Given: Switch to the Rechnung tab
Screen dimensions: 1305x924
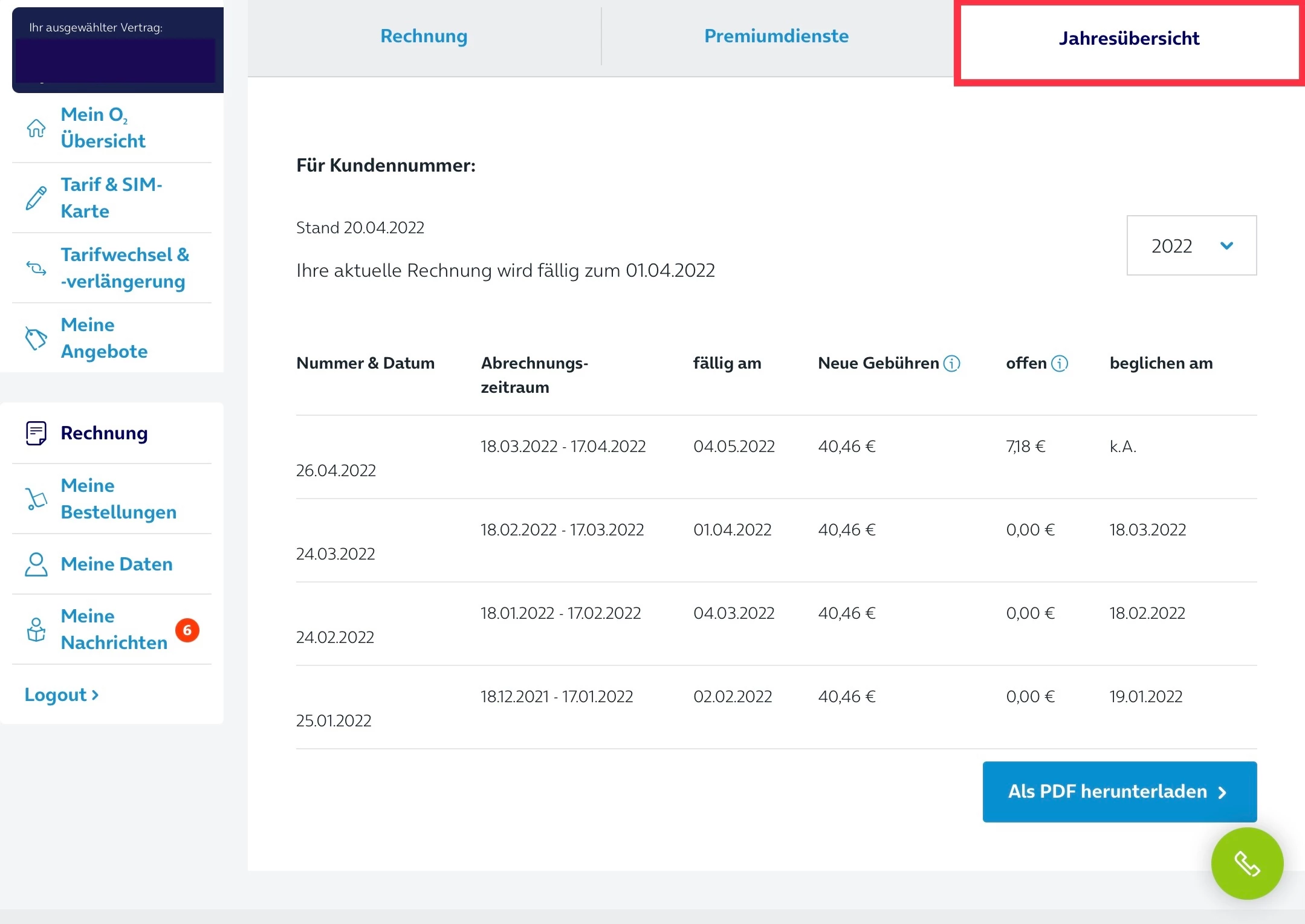Looking at the screenshot, I should click(424, 36).
